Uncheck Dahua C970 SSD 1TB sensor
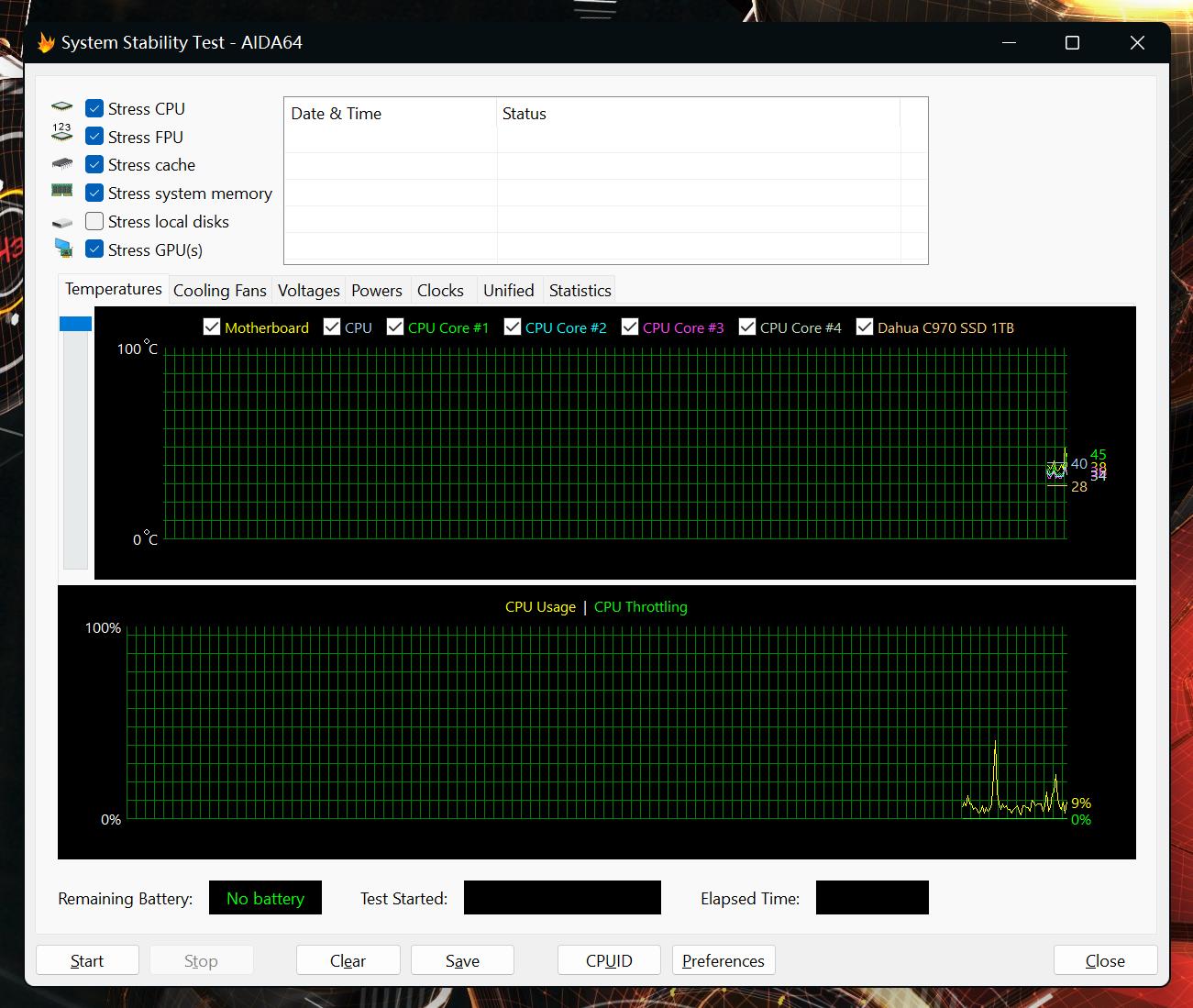1193x1008 pixels. 865,327
